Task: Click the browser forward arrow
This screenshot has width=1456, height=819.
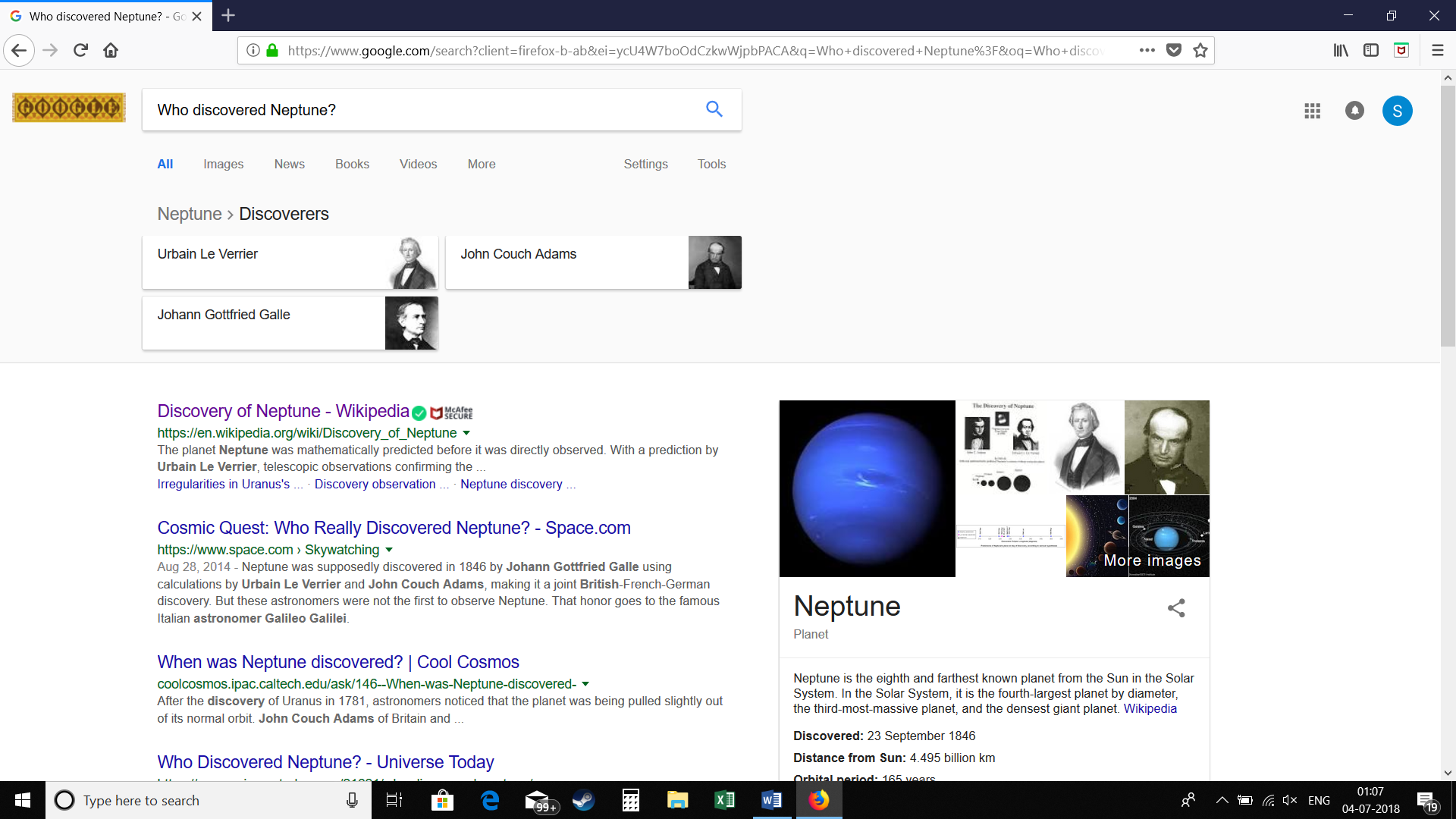Action: point(50,51)
